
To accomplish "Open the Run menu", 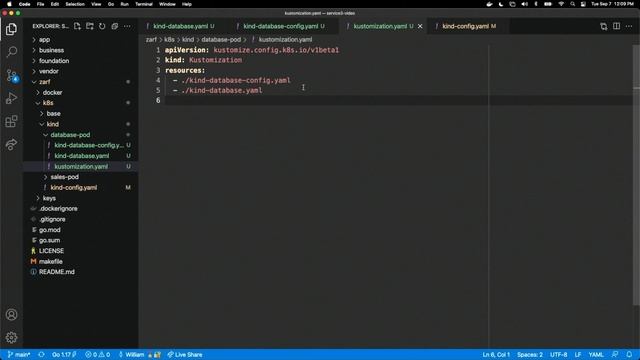I will 124,4.
